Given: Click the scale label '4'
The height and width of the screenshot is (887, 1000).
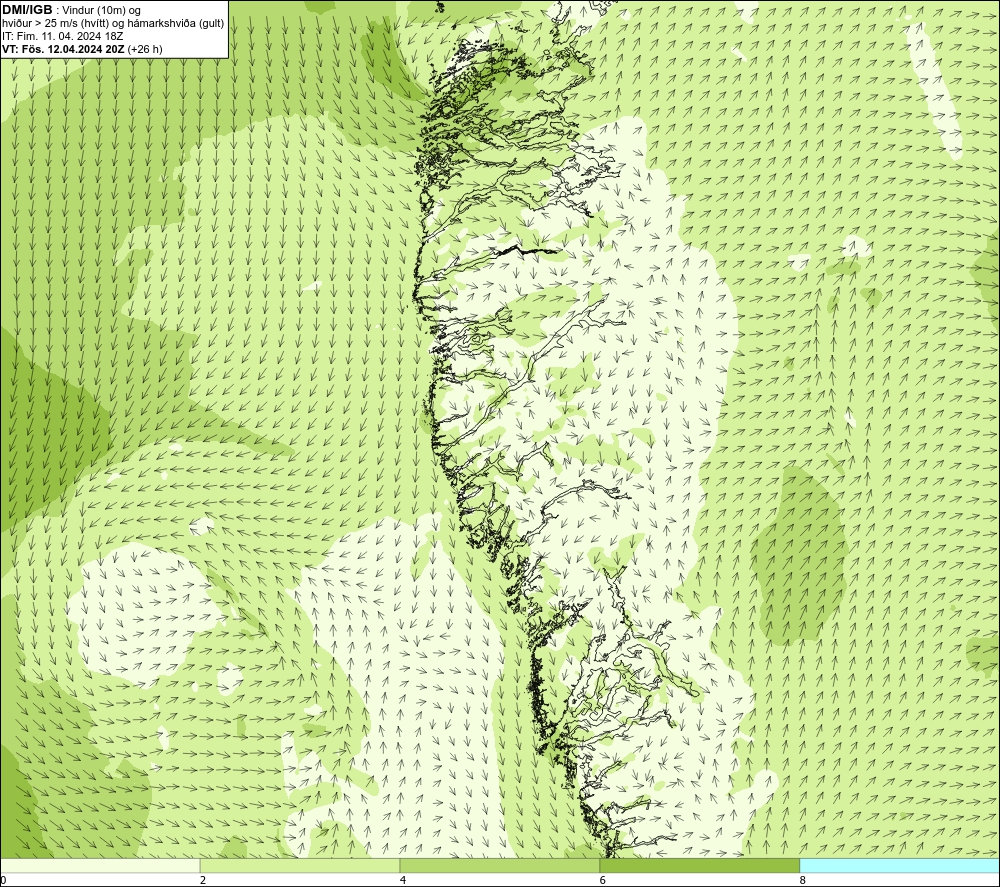Looking at the screenshot, I should 403,881.
